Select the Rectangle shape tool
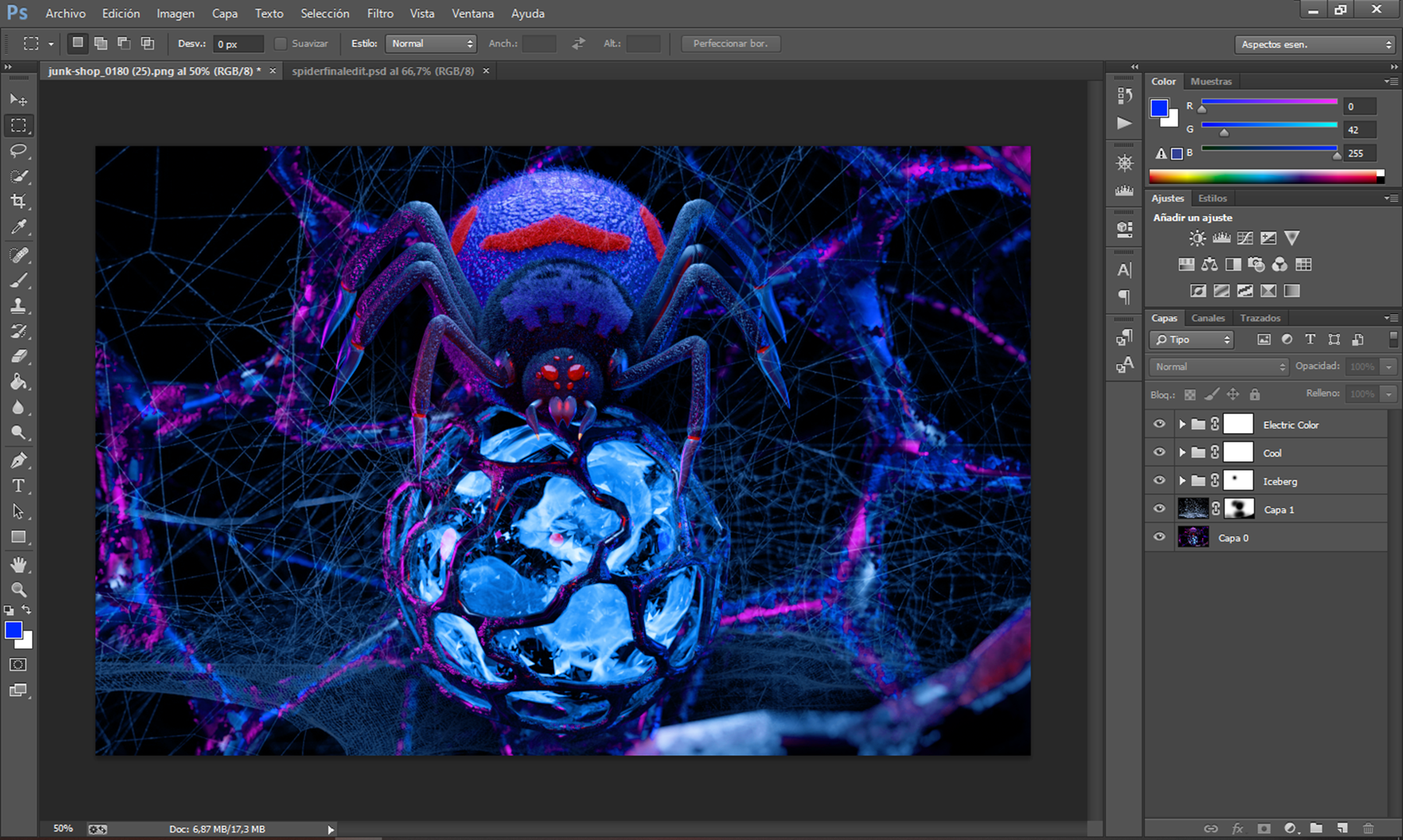Viewport: 1403px width, 840px height. 19,537
